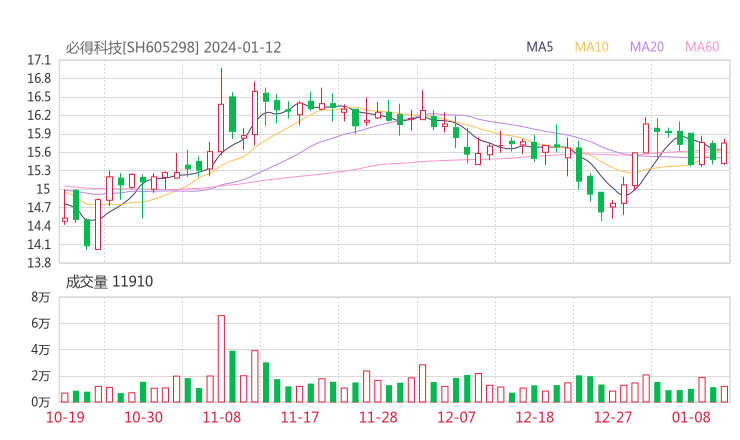Click the 12-18 date axis label
Viewport: 740px width, 440px height.
coord(535,417)
